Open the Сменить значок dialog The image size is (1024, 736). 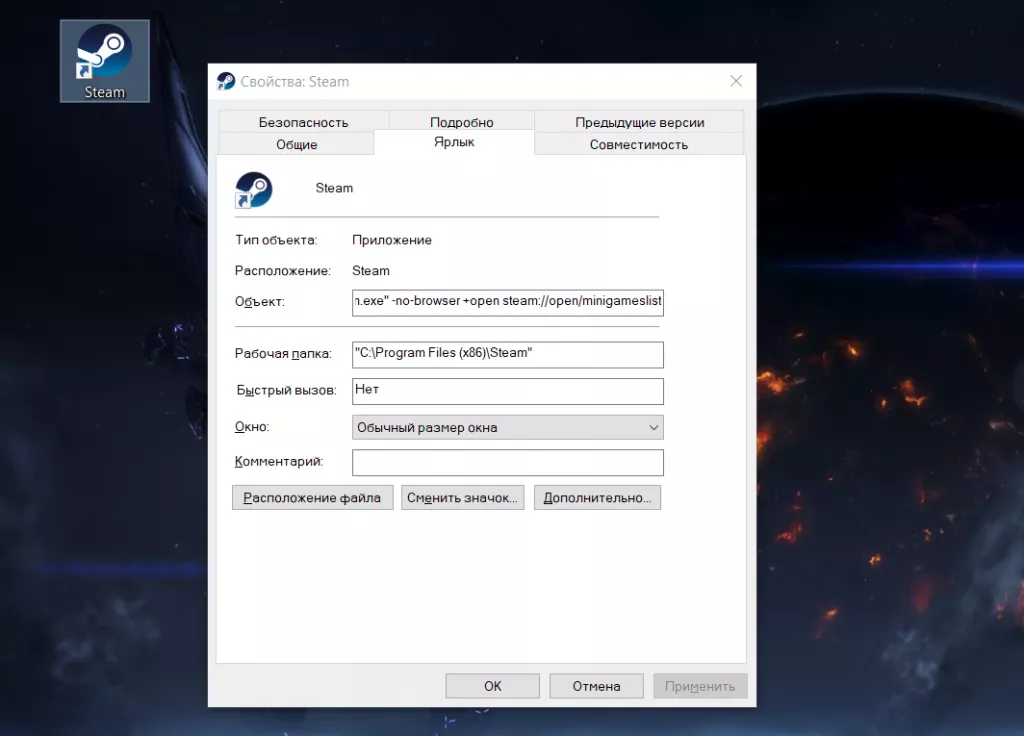pos(462,498)
